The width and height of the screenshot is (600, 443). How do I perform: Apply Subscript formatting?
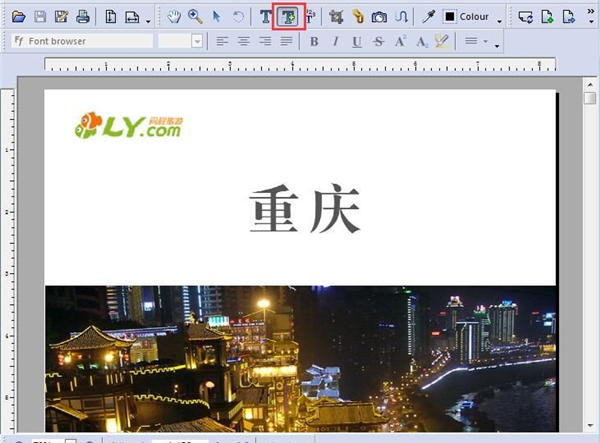click(422, 41)
